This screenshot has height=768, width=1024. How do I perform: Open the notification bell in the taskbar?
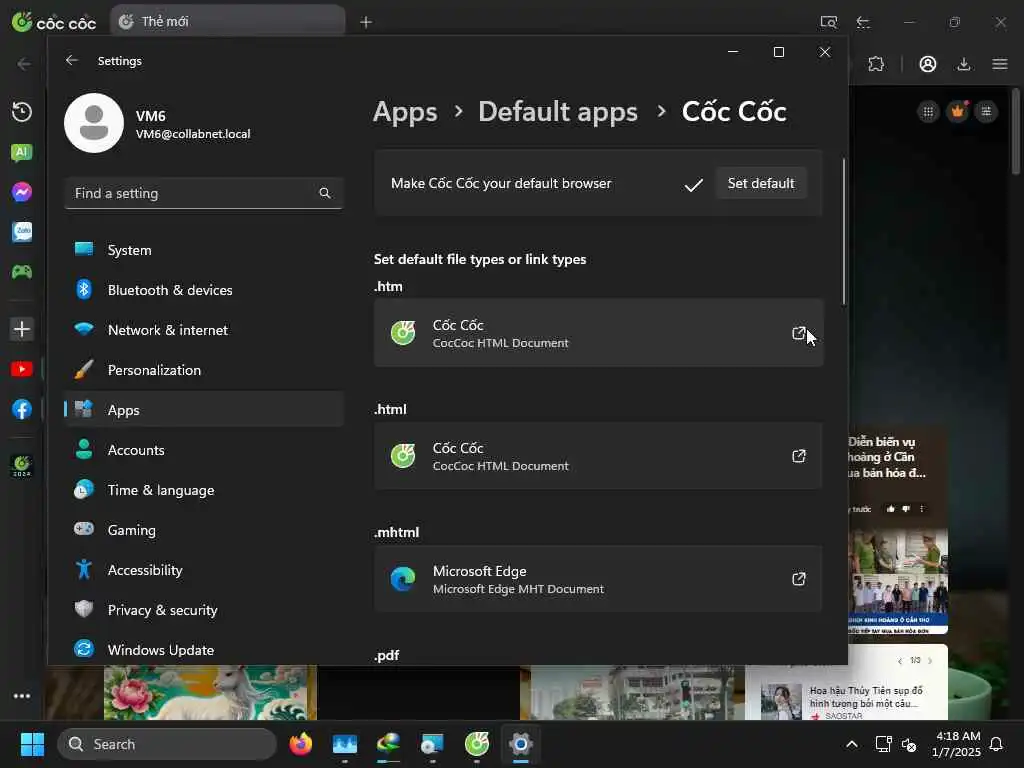point(997,744)
